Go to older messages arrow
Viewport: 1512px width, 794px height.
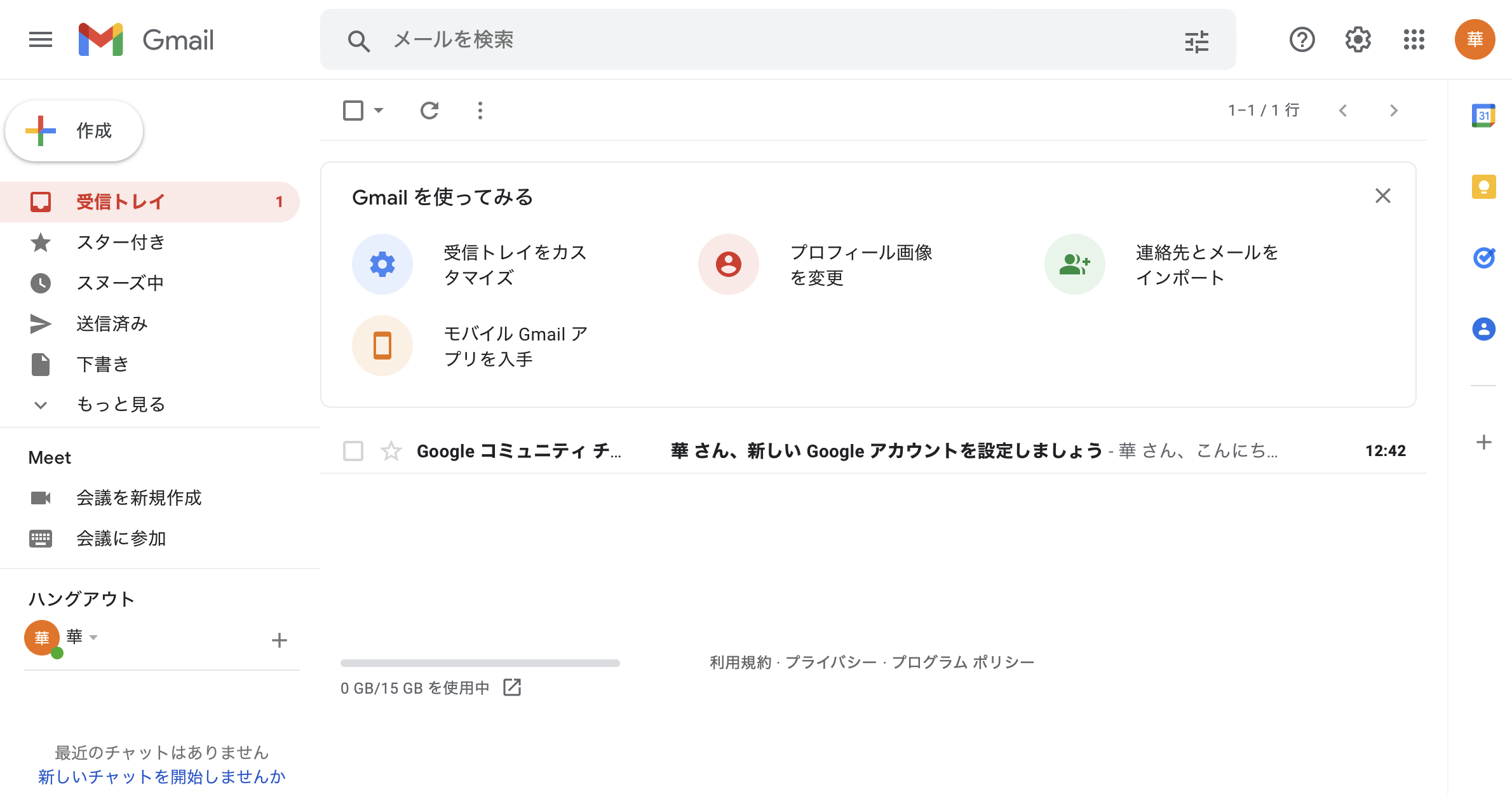click(1394, 111)
